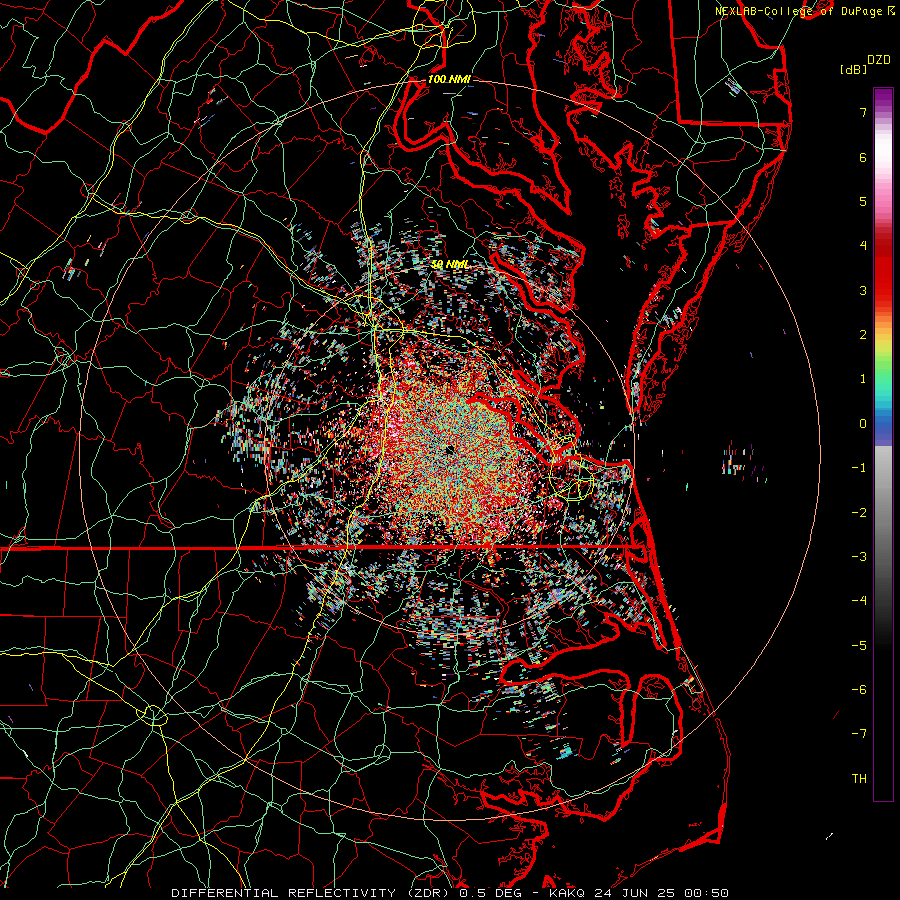Click the [dB] unit label
This screenshot has height=900, width=900.
coord(854,69)
